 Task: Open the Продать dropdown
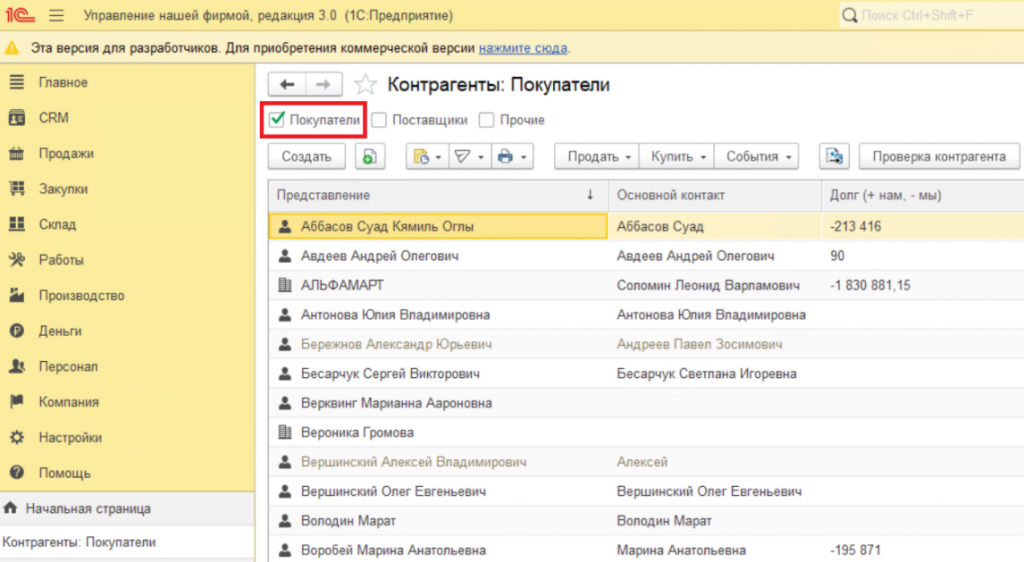click(x=597, y=157)
